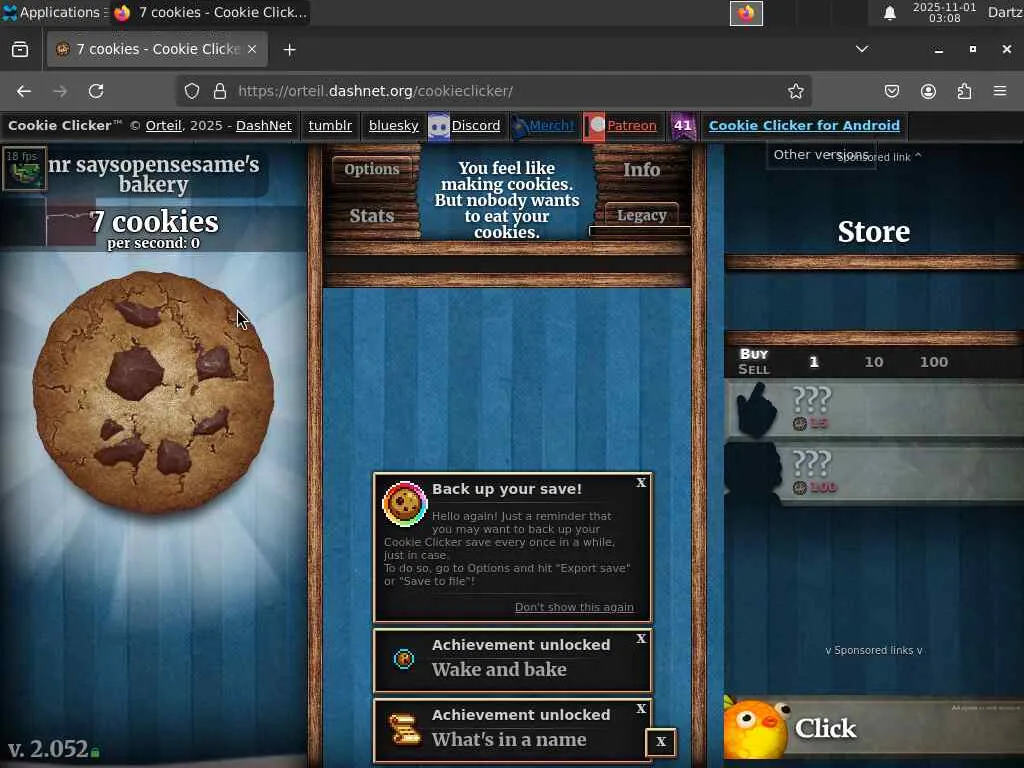Screen dimensions: 1024x768
Task: Focus the URL address bar
Action: click(496, 91)
